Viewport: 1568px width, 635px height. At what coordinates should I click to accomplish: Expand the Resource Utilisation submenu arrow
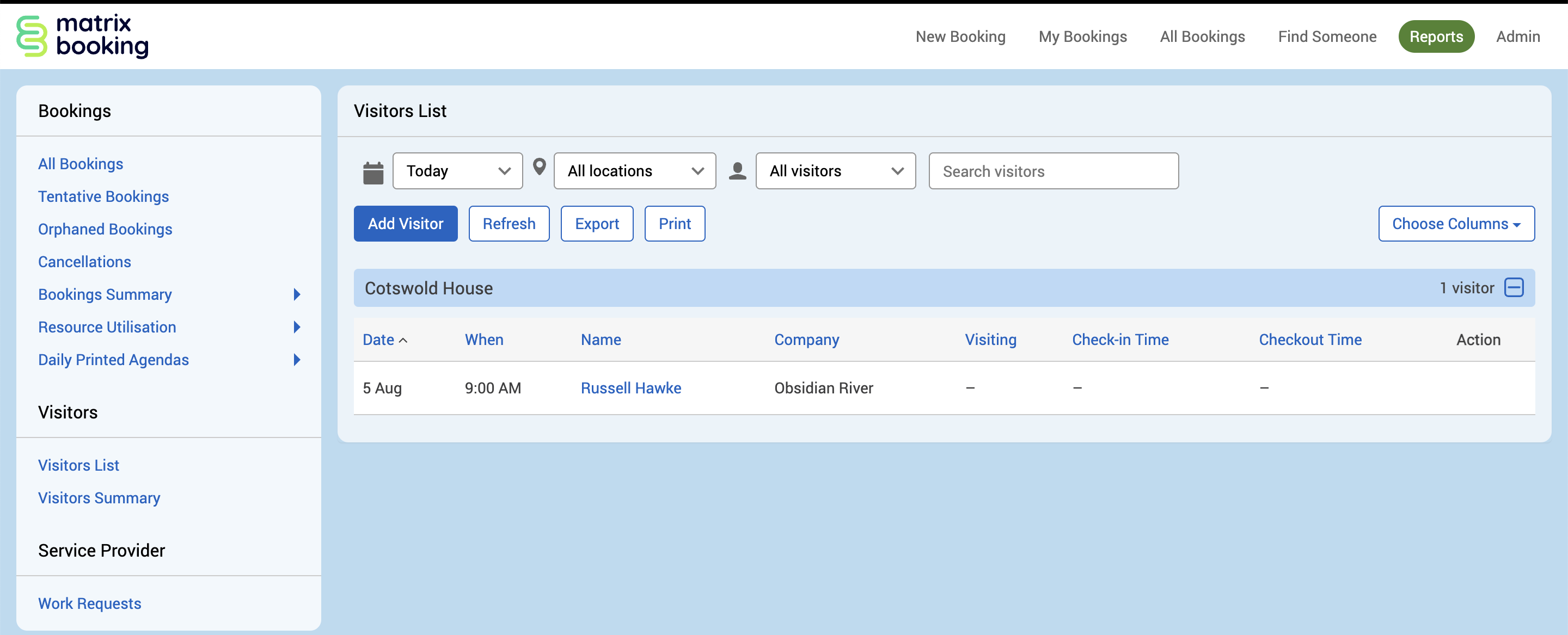coord(297,327)
